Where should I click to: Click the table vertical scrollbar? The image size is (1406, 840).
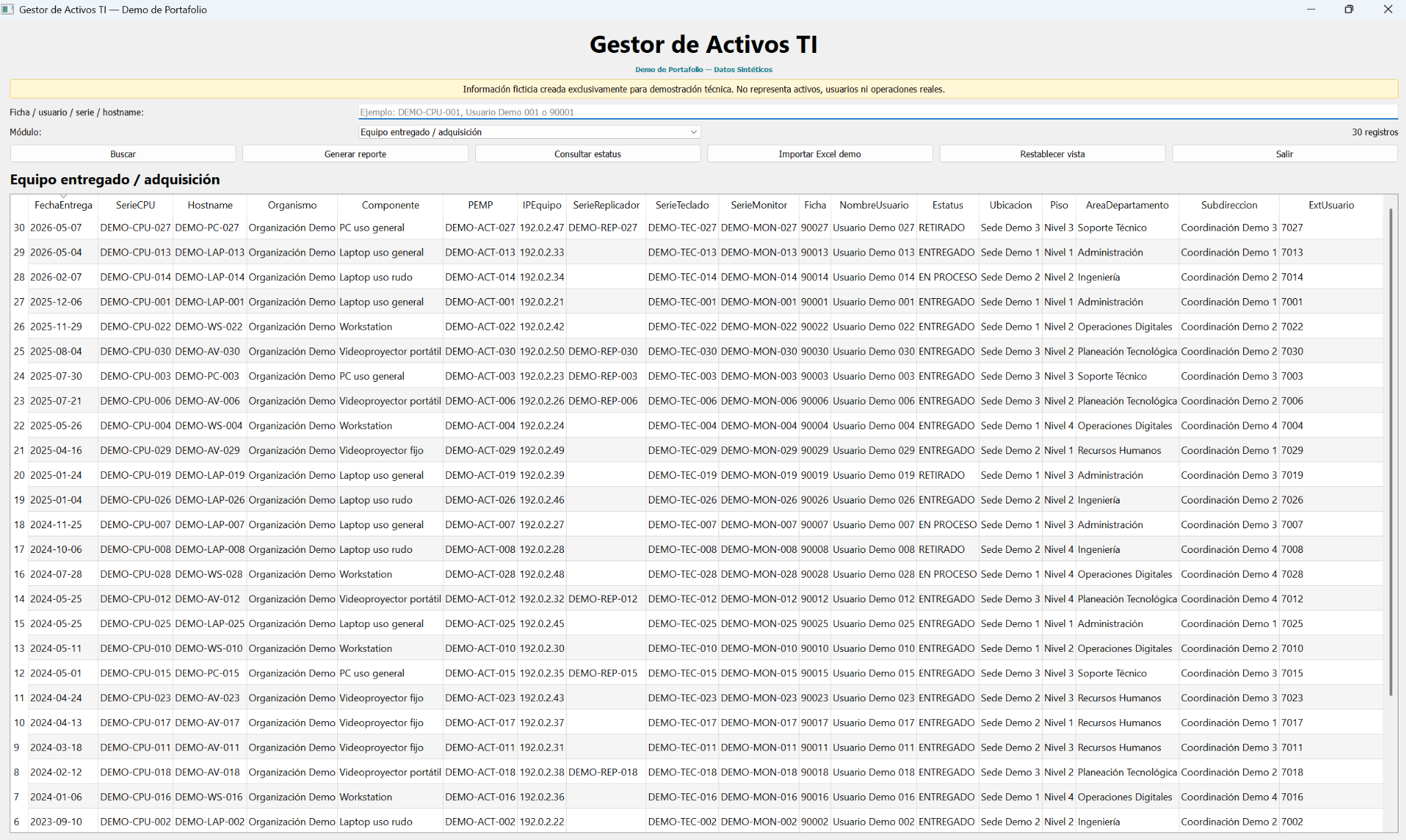[1391, 451]
